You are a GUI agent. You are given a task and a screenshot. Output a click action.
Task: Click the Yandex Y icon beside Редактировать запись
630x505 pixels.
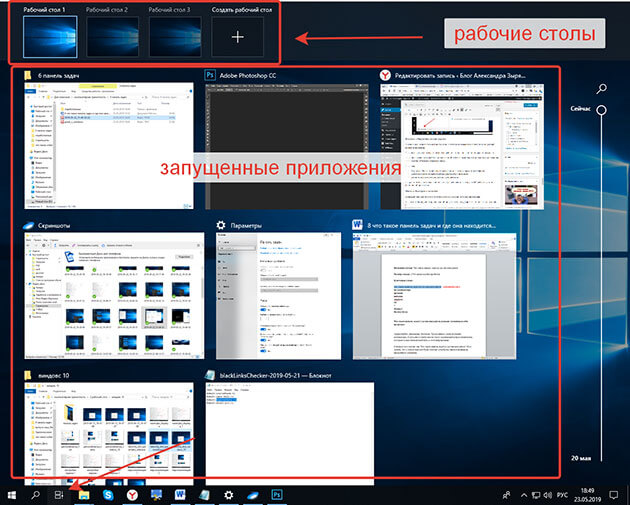tap(385, 75)
